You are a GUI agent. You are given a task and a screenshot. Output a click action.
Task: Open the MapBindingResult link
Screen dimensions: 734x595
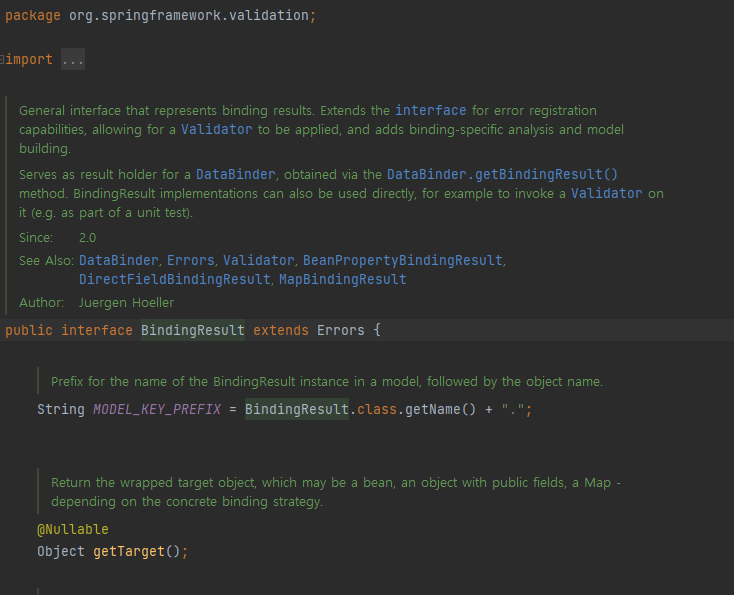click(x=343, y=279)
